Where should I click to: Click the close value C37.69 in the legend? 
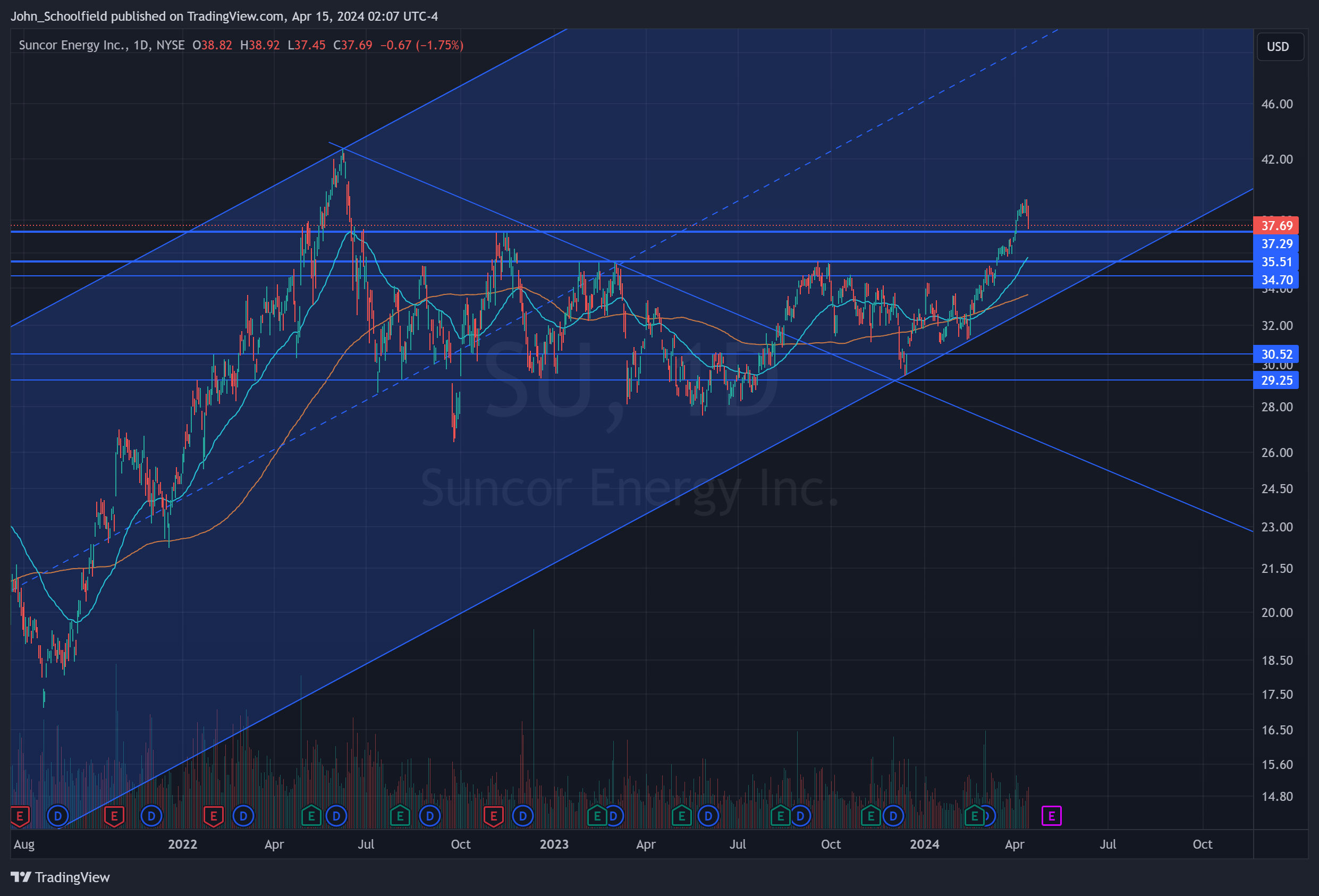[353, 45]
